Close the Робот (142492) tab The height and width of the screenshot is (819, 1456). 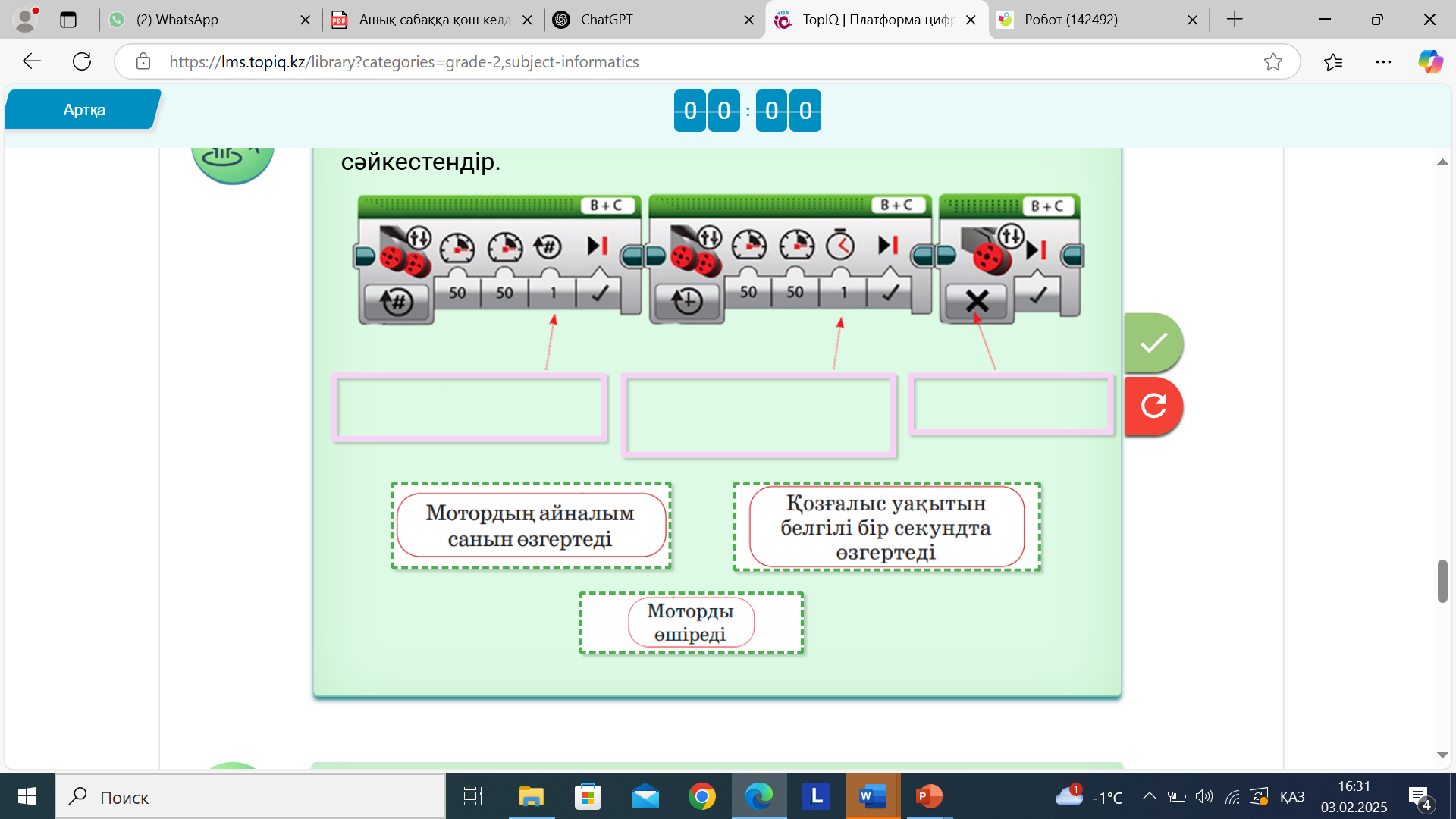point(1192,20)
